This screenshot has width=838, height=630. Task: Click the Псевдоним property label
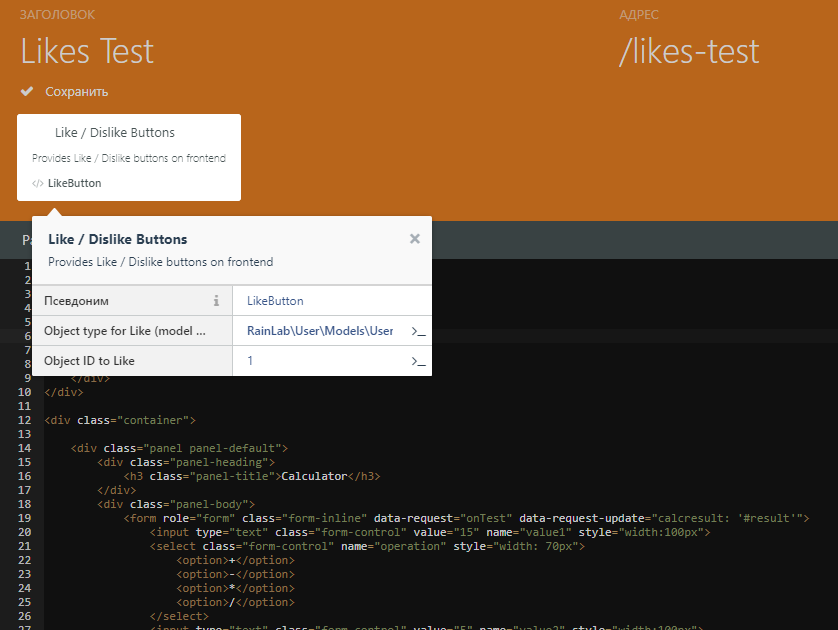(76, 301)
